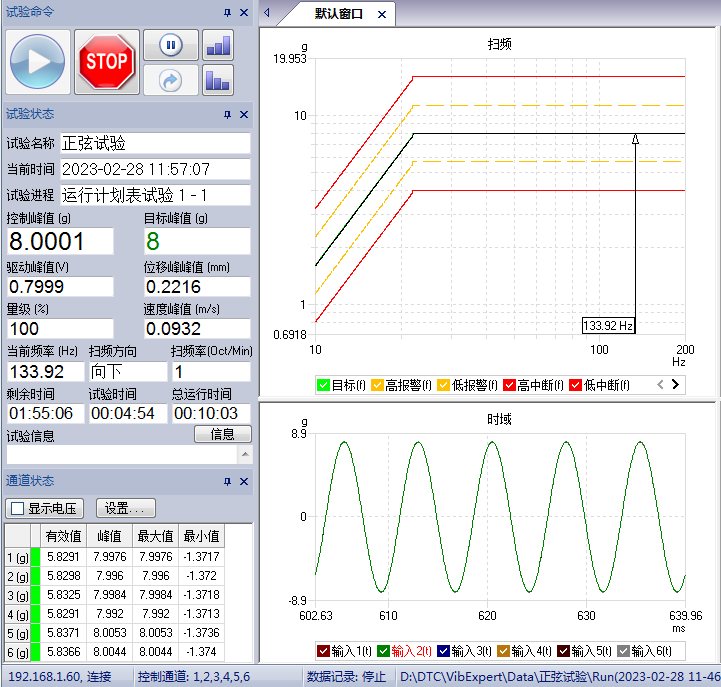Close the 试验命令 panel
The width and height of the screenshot is (721, 687).
tap(244, 12)
